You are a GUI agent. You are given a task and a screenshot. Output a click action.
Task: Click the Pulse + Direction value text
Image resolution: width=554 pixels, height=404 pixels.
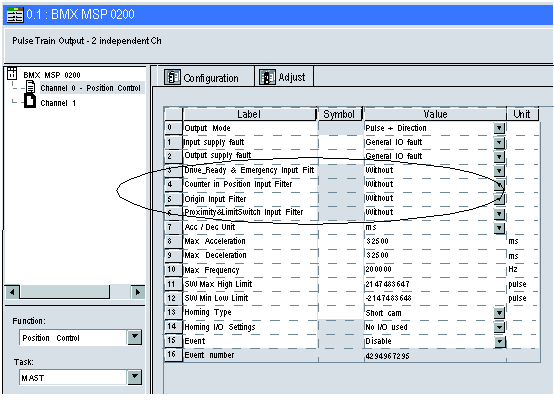396,128
